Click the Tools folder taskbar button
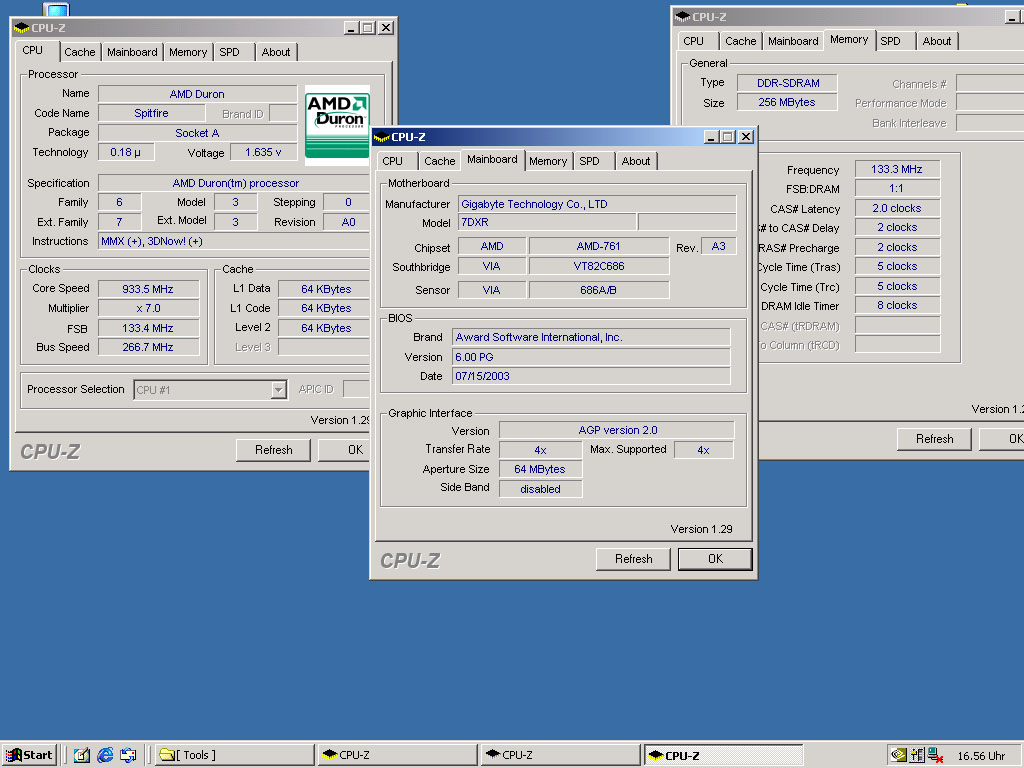 click(234, 755)
